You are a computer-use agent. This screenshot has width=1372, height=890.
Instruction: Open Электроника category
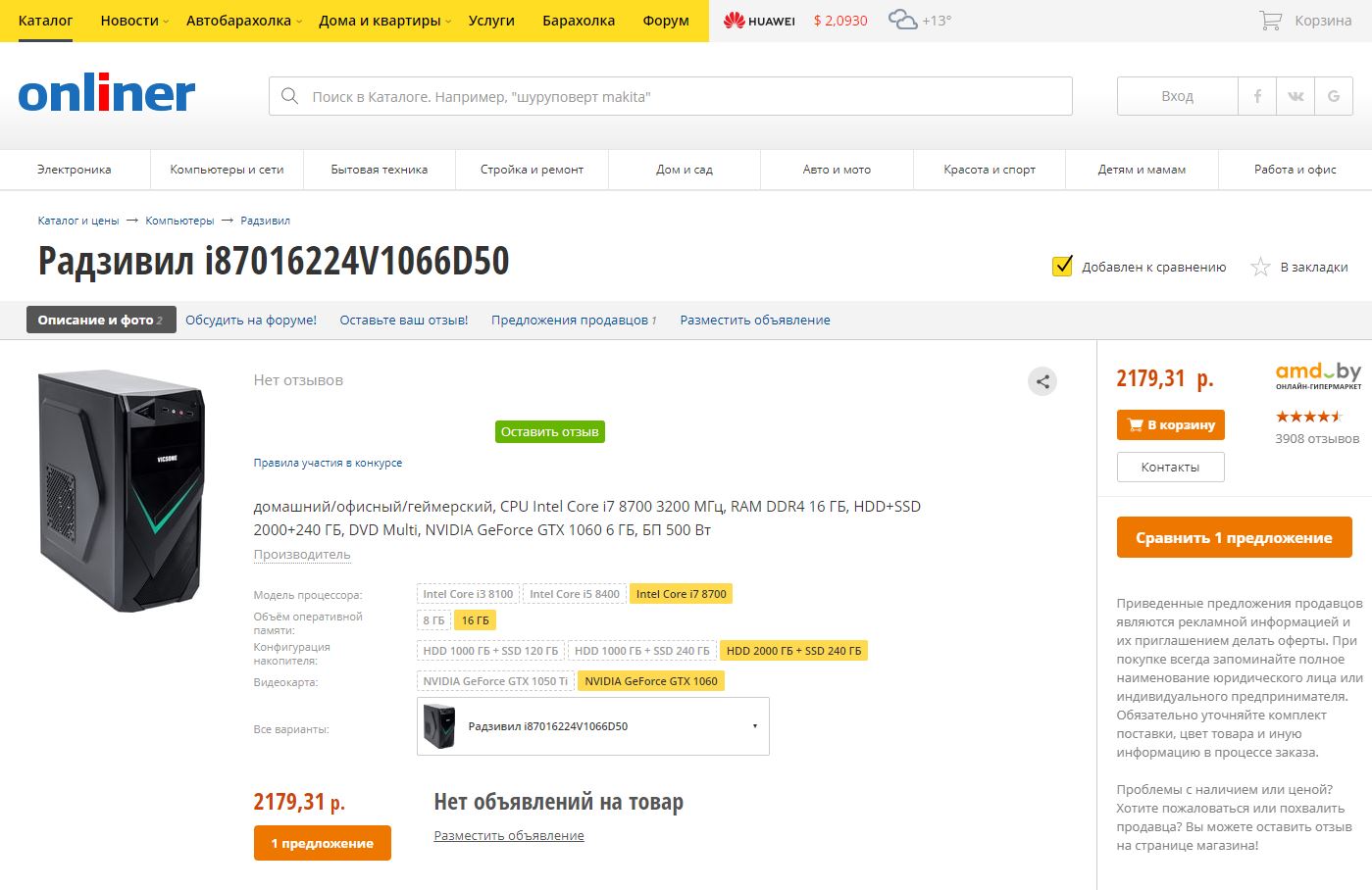click(x=75, y=170)
